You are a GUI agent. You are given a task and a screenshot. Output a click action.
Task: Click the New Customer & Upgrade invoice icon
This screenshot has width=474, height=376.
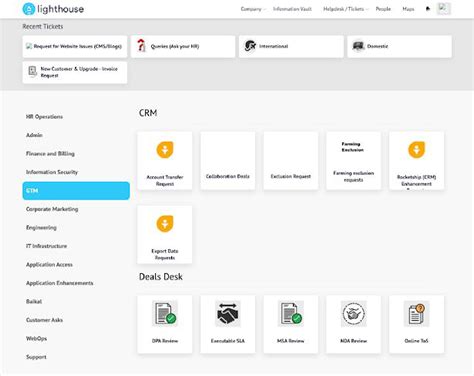point(33,71)
